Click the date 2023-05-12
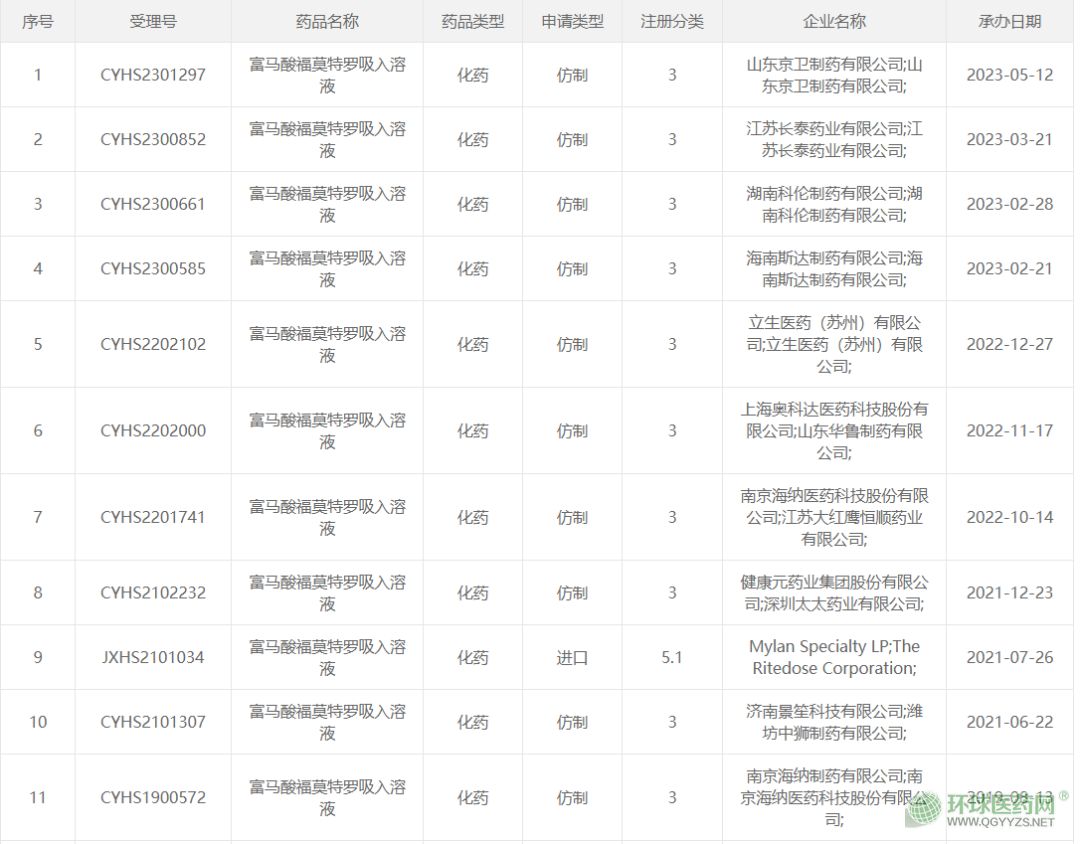This screenshot has height=844, width=1080. click(x=1009, y=75)
